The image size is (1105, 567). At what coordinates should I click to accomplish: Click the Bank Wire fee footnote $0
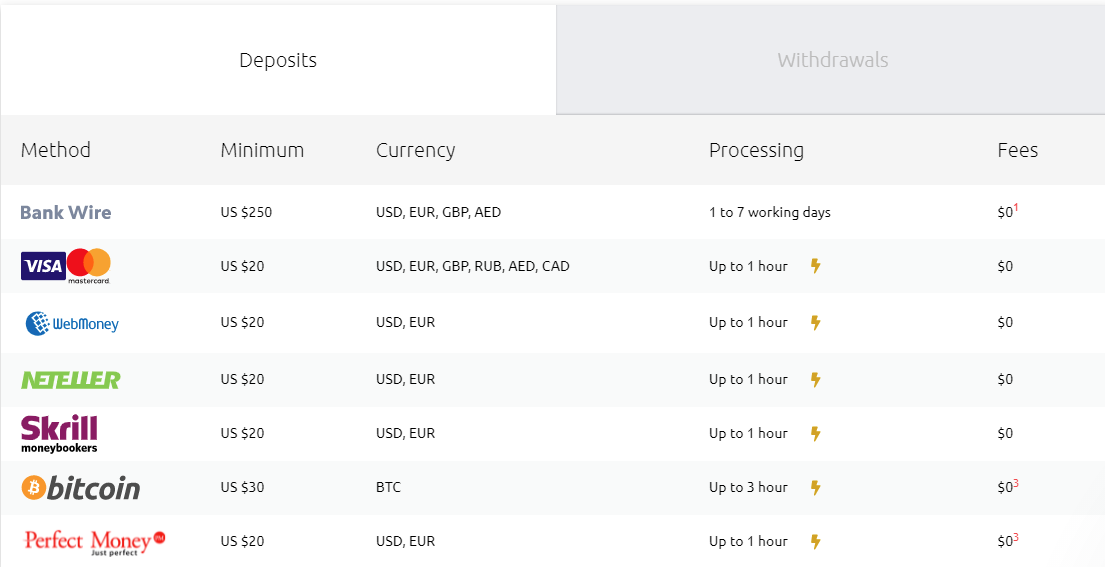1008,211
